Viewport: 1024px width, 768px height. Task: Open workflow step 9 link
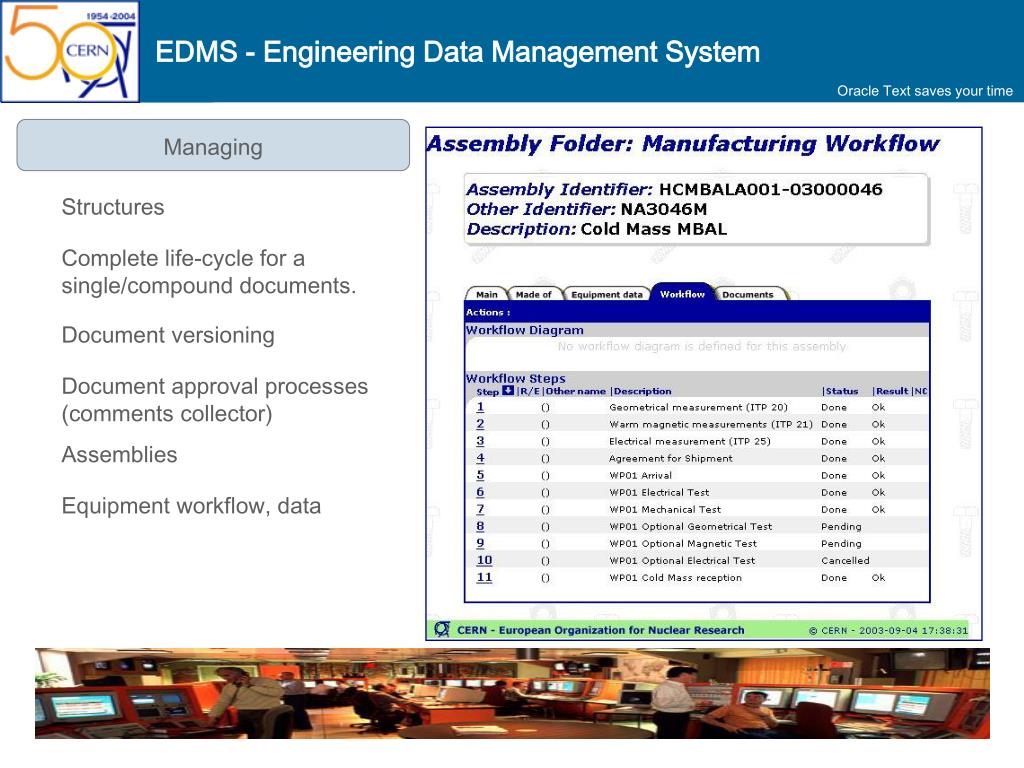click(480, 543)
